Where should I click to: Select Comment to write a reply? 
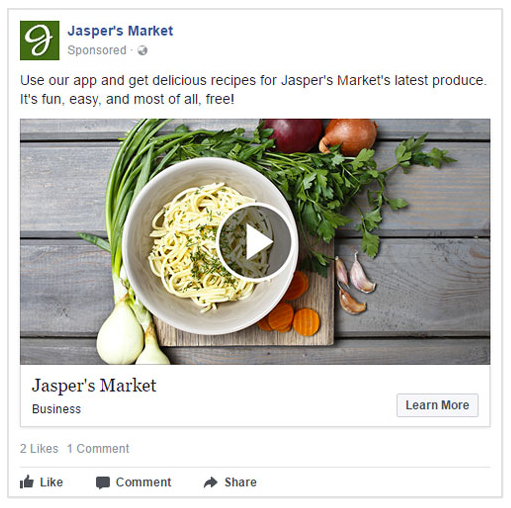(x=143, y=482)
